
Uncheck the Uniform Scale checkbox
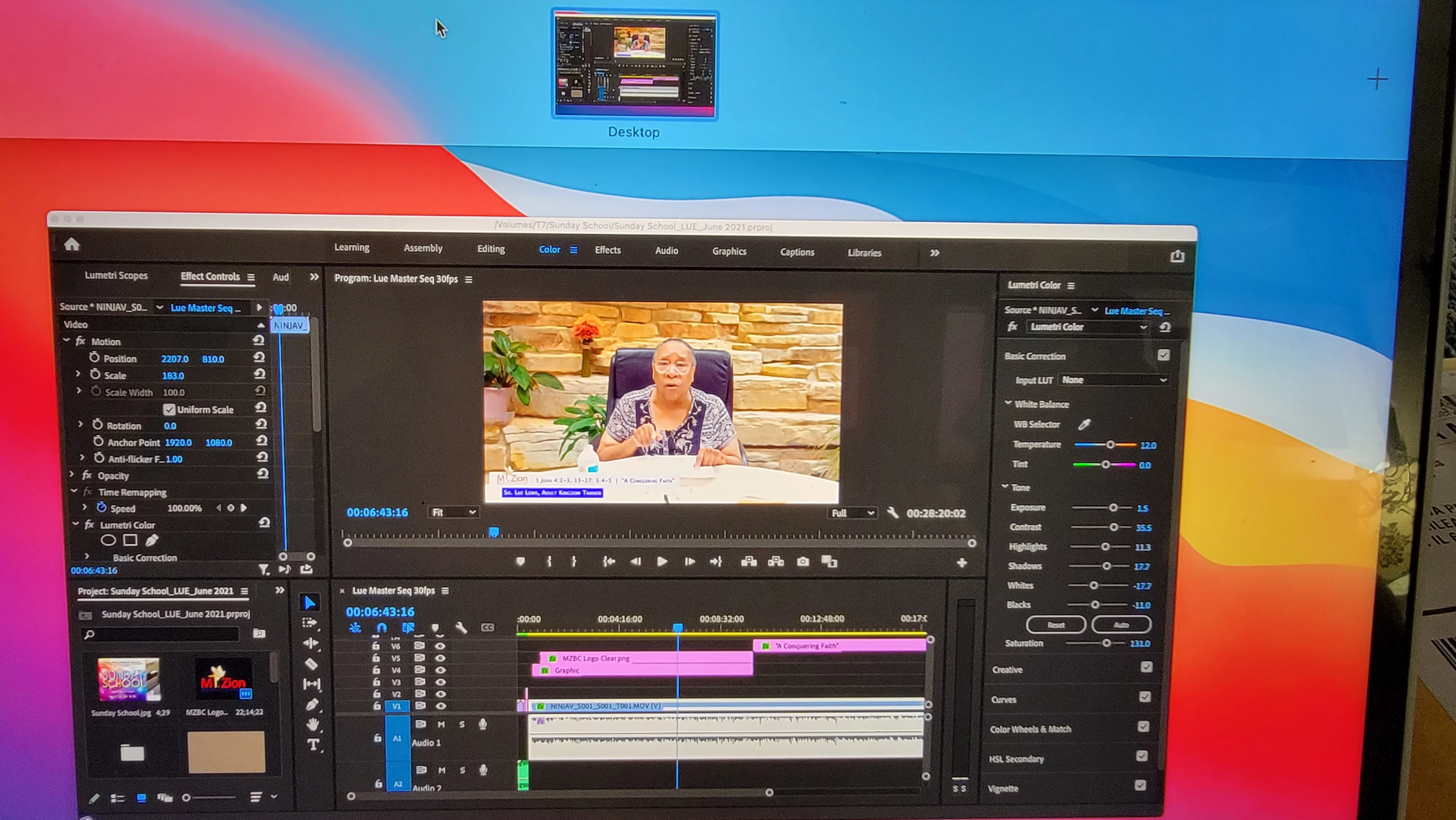click(169, 409)
